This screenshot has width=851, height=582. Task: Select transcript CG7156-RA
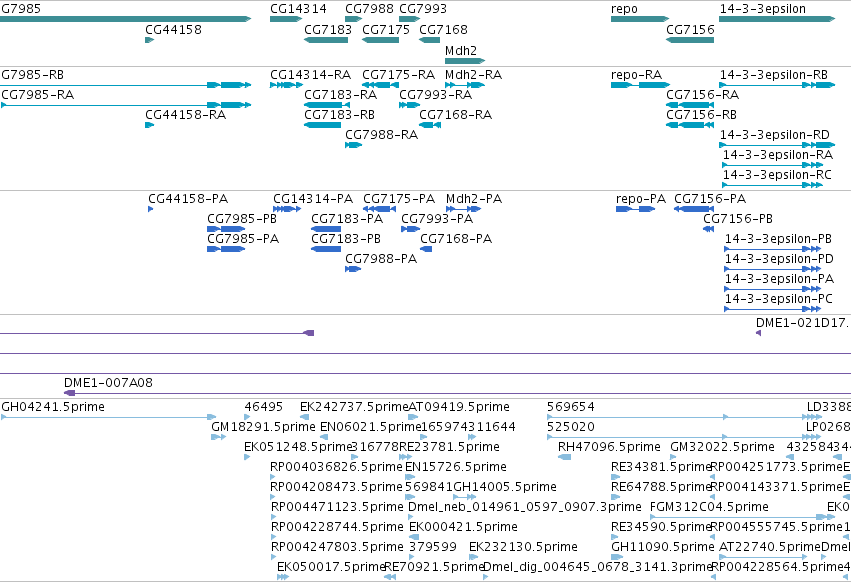tap(703, 95)
